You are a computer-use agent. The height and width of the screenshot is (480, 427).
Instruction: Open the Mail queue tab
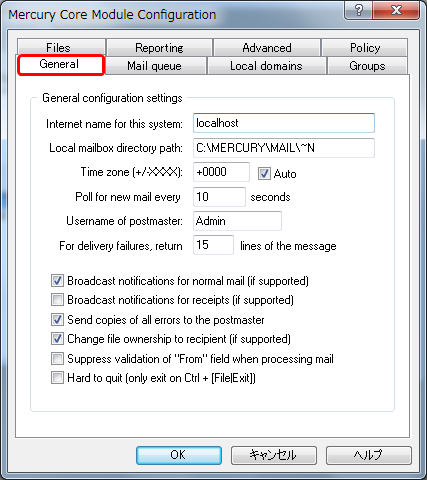click(x=155, y=66)
